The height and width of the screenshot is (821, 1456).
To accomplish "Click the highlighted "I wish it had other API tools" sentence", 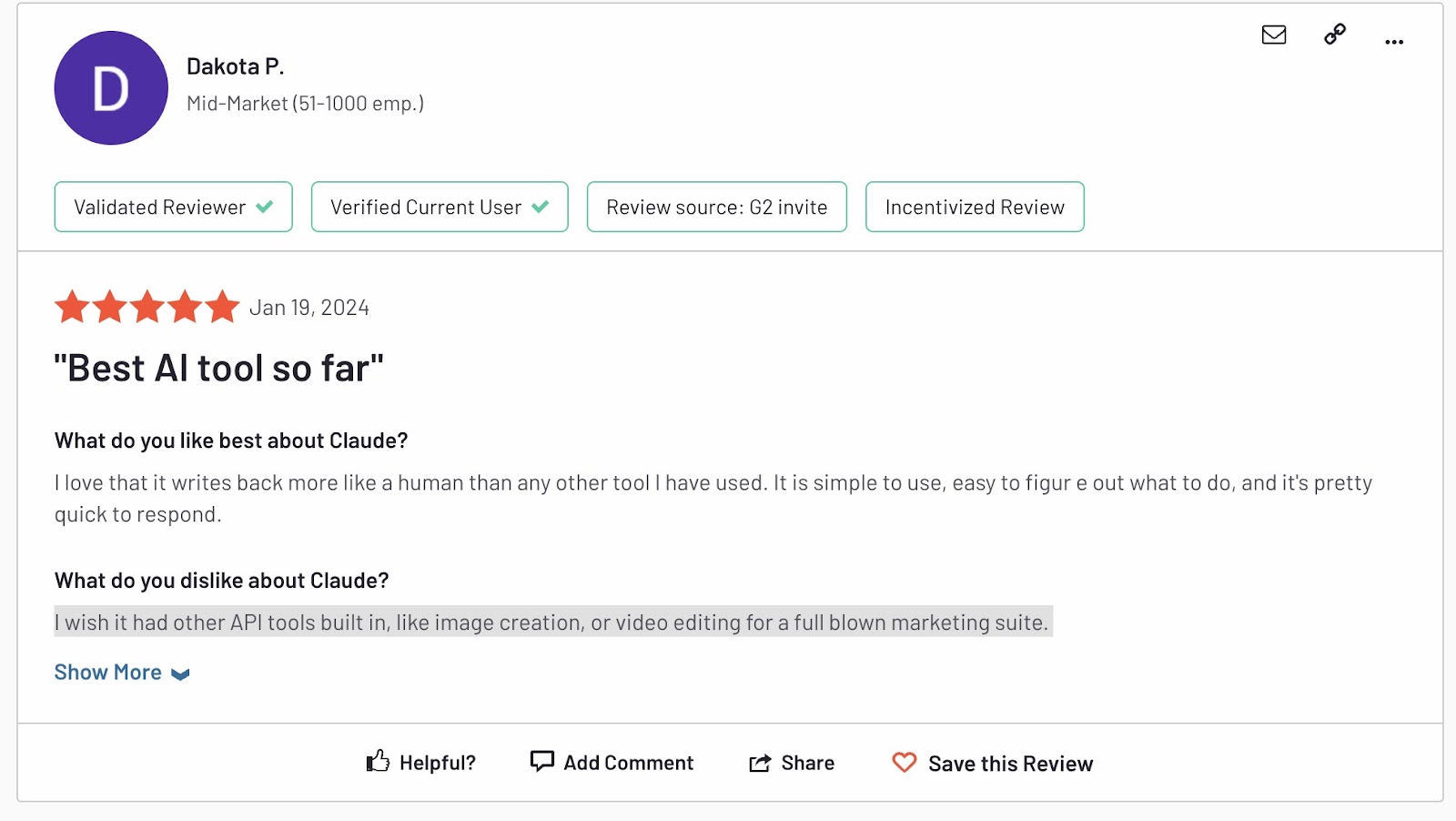I will (x=552, y=623).
